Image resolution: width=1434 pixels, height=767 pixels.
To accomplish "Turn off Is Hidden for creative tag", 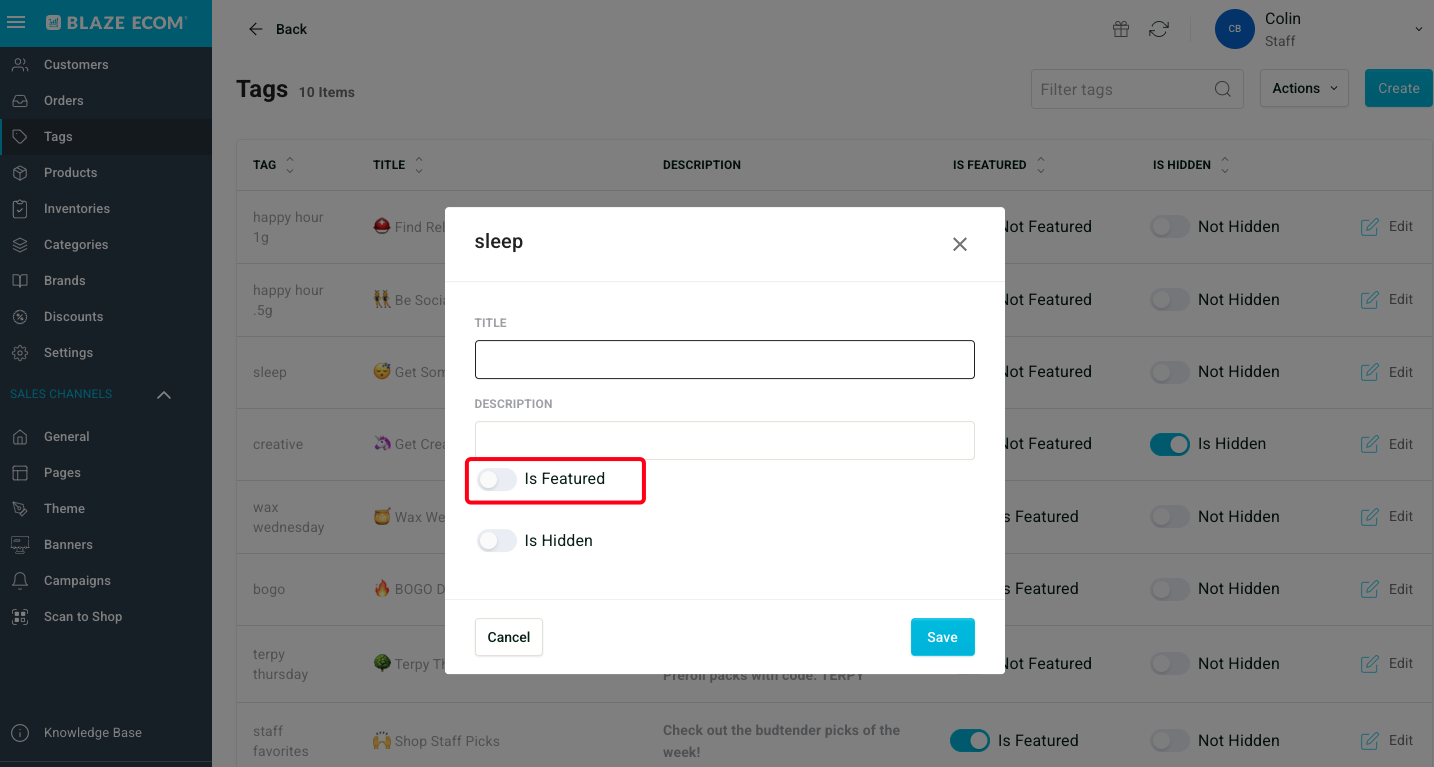I will click(x=1170, y=444).
